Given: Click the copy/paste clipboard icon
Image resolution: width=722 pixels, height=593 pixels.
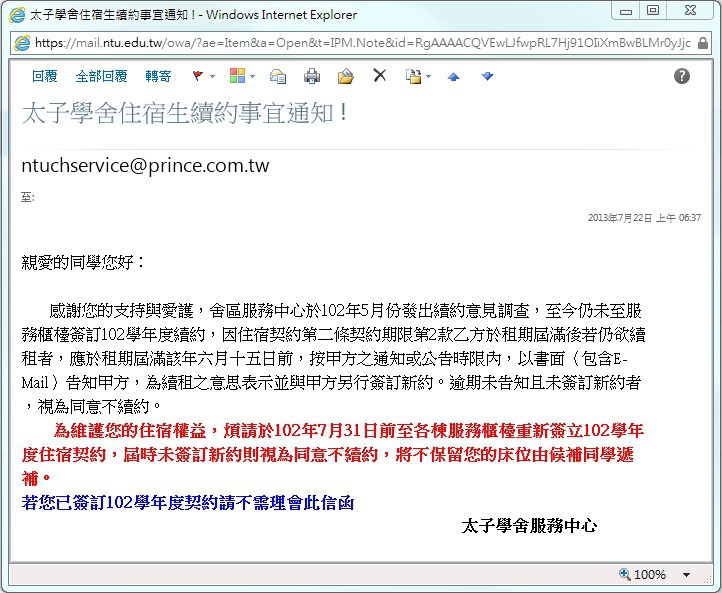Looking at the screenshot, I should [x=413, y=76].
